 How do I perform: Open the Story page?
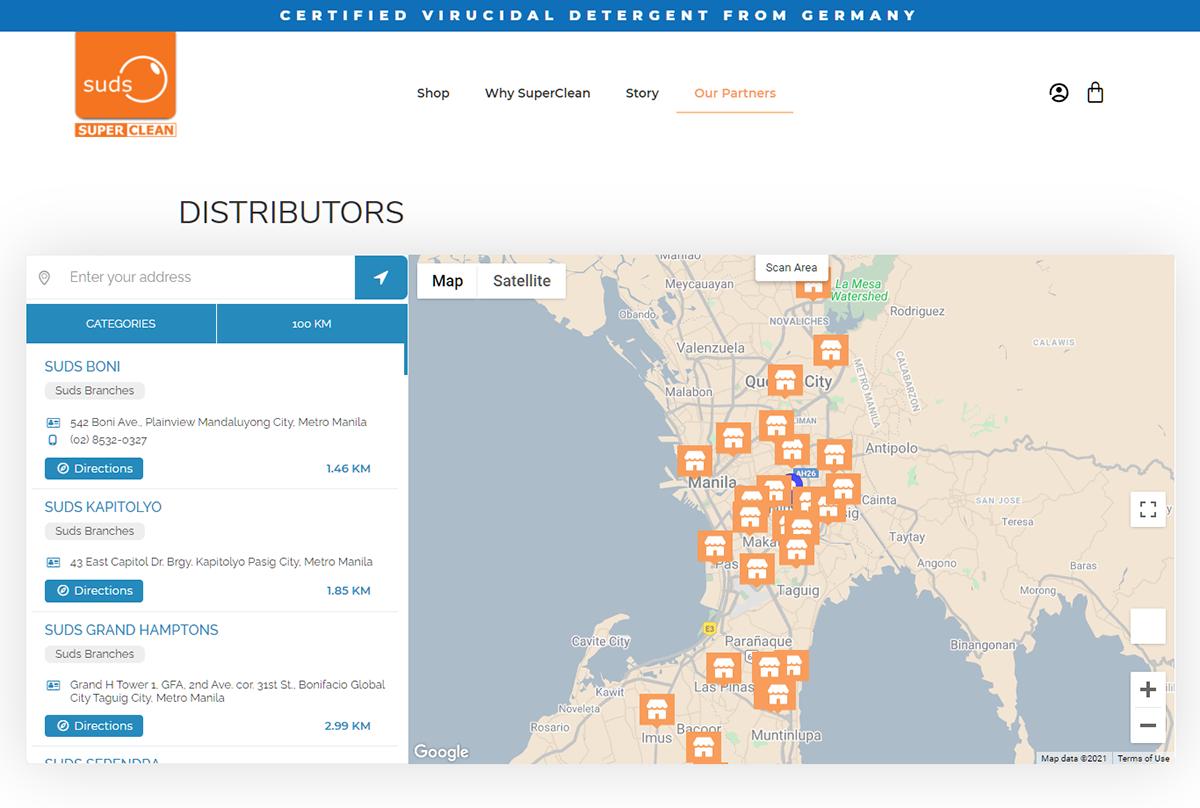[x=642, y=93]
